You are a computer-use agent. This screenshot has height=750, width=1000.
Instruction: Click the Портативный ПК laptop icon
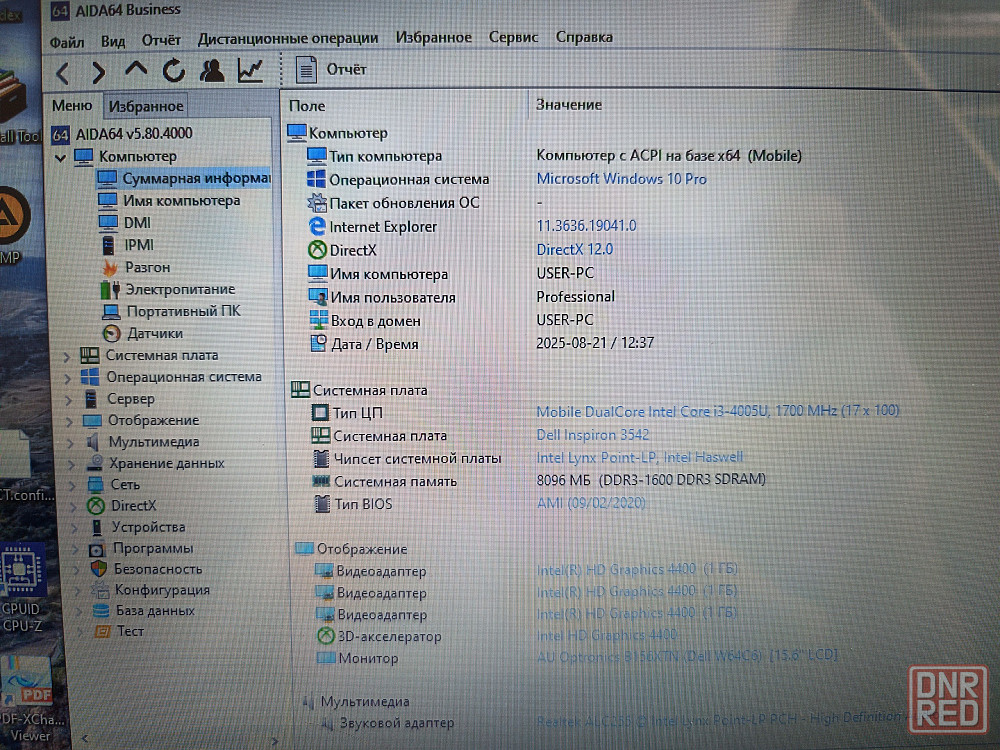112,312
